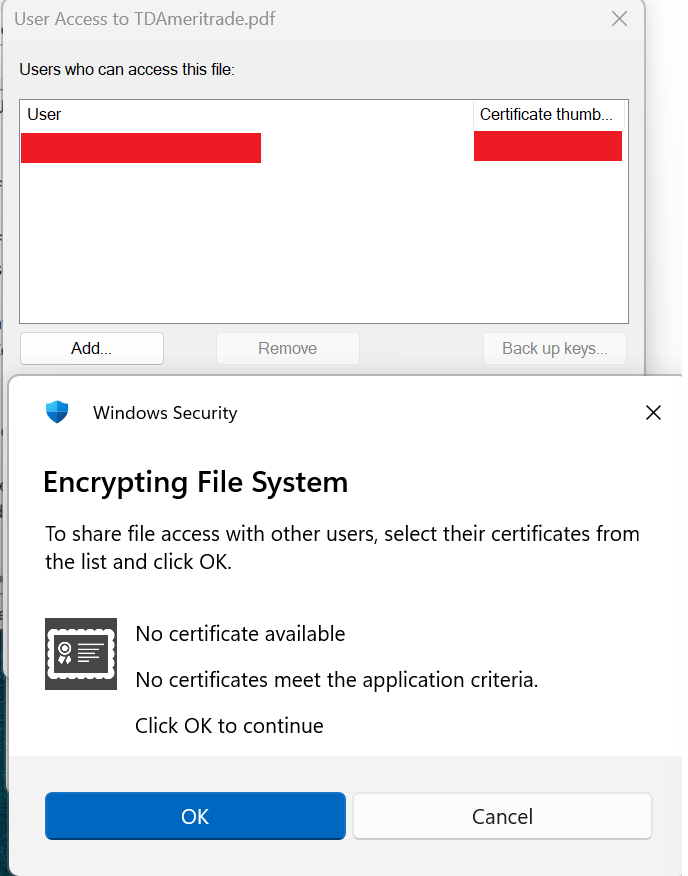Sort by the User column header
Screen dimensions: 688x876
point(246,115)
